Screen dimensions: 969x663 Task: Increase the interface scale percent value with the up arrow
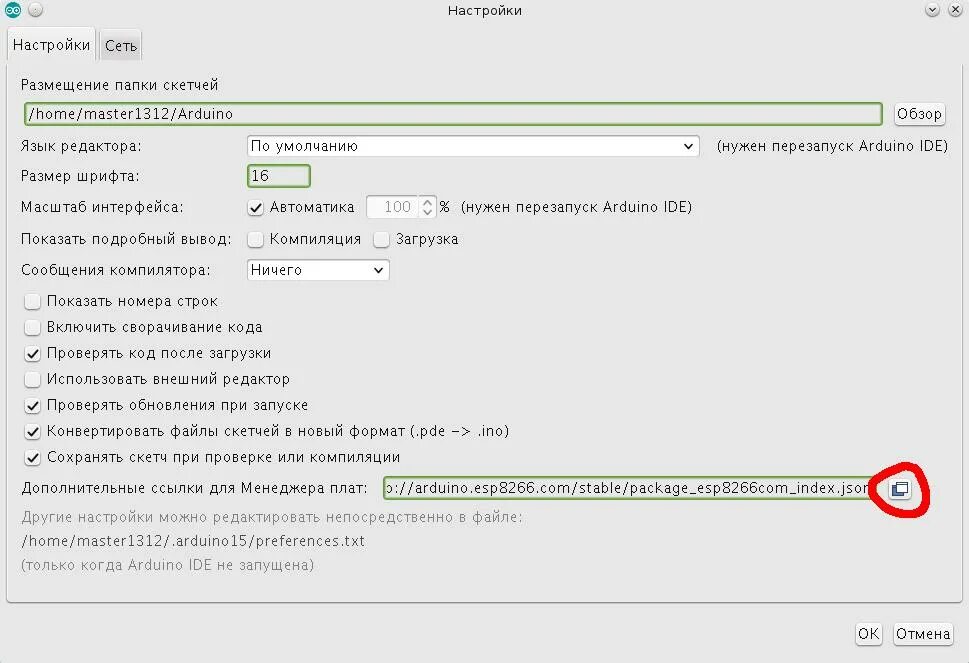coord(427,201)
